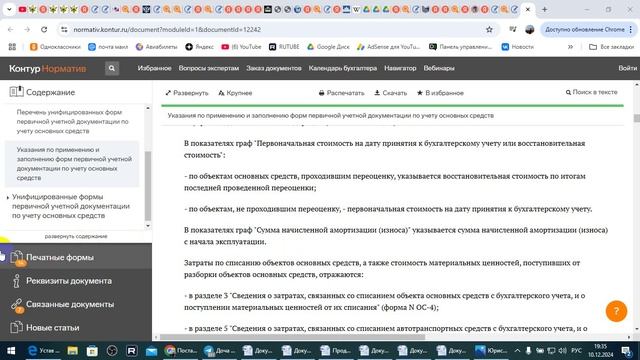Select Перечень унифицированных форм contents entry
Viewport: 640px width, 360px height.
72,122
